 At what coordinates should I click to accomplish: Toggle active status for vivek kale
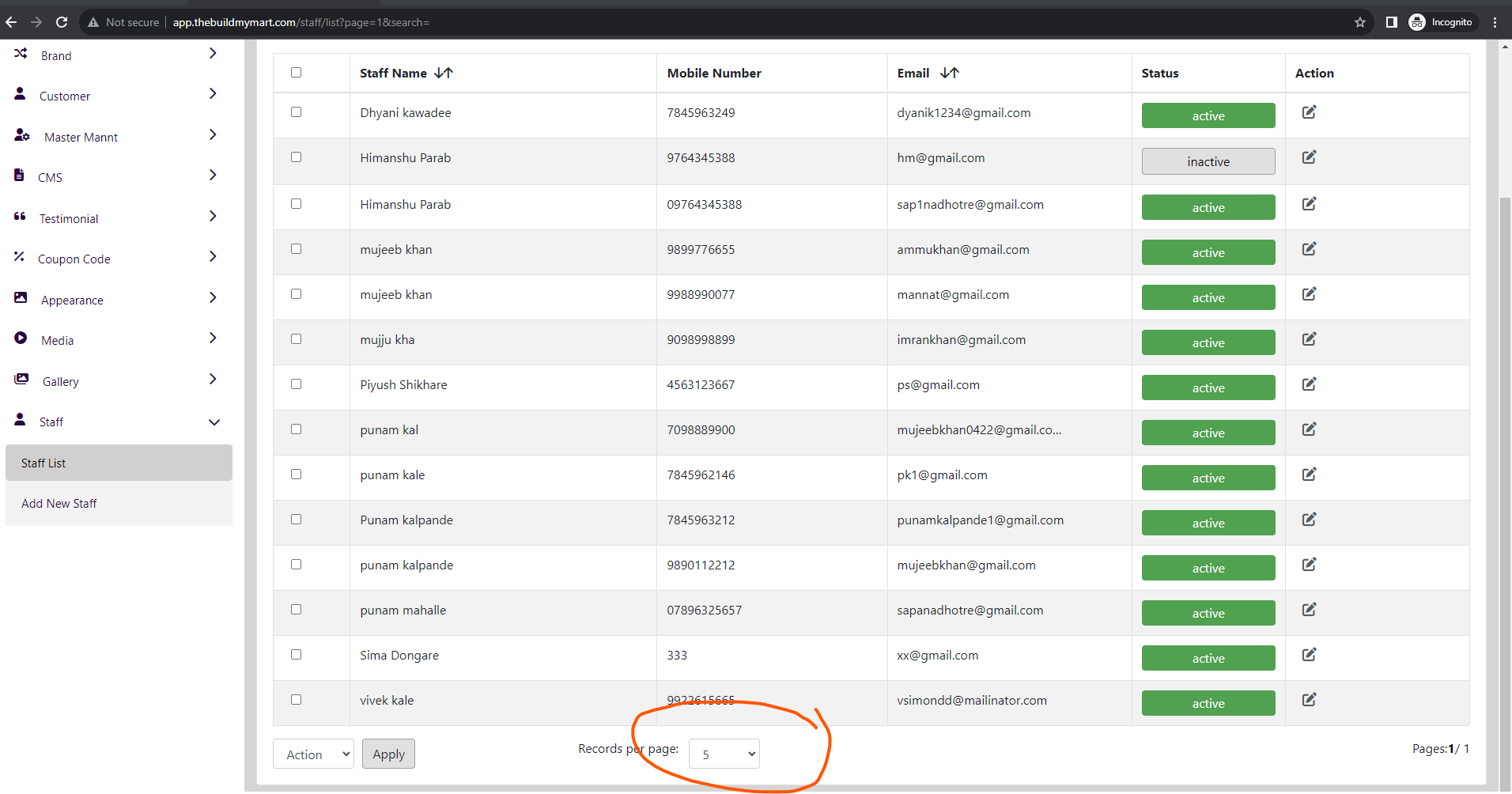tap(1208, 703)
